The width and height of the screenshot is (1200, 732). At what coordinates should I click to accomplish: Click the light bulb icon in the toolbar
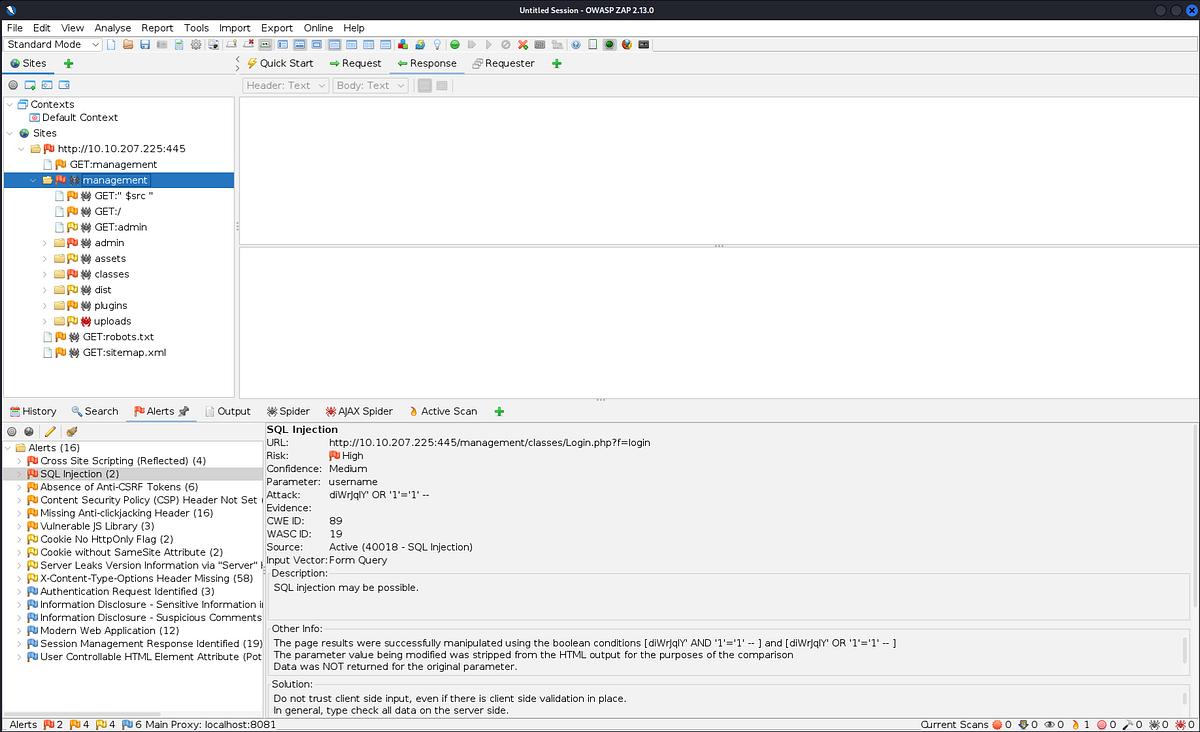point(437,45)
